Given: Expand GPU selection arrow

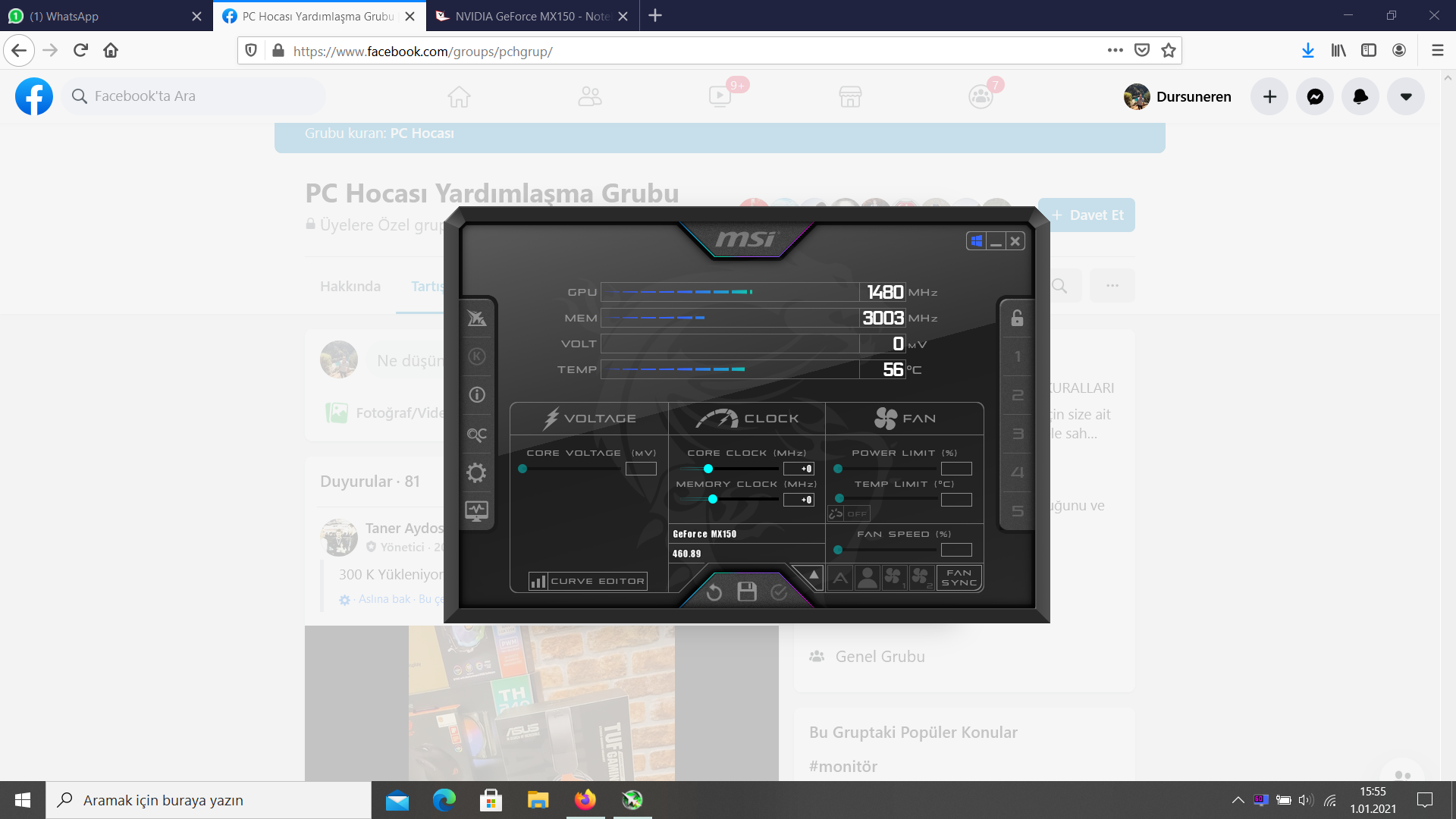Looking at the screenshot, I should click(813, 576).
